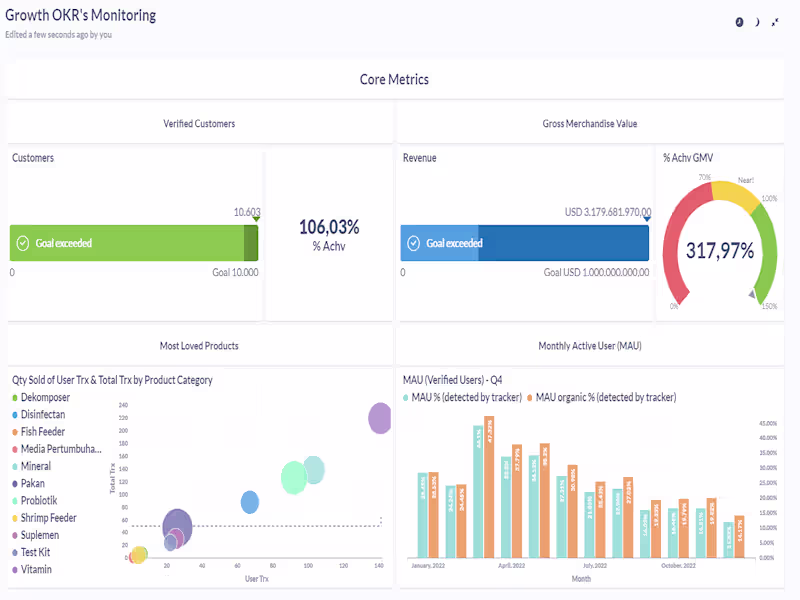The height and width of the screenshot is (600, 800).
Task: Click the Vitamin legend color dot
Action: [x=15, y=570]
